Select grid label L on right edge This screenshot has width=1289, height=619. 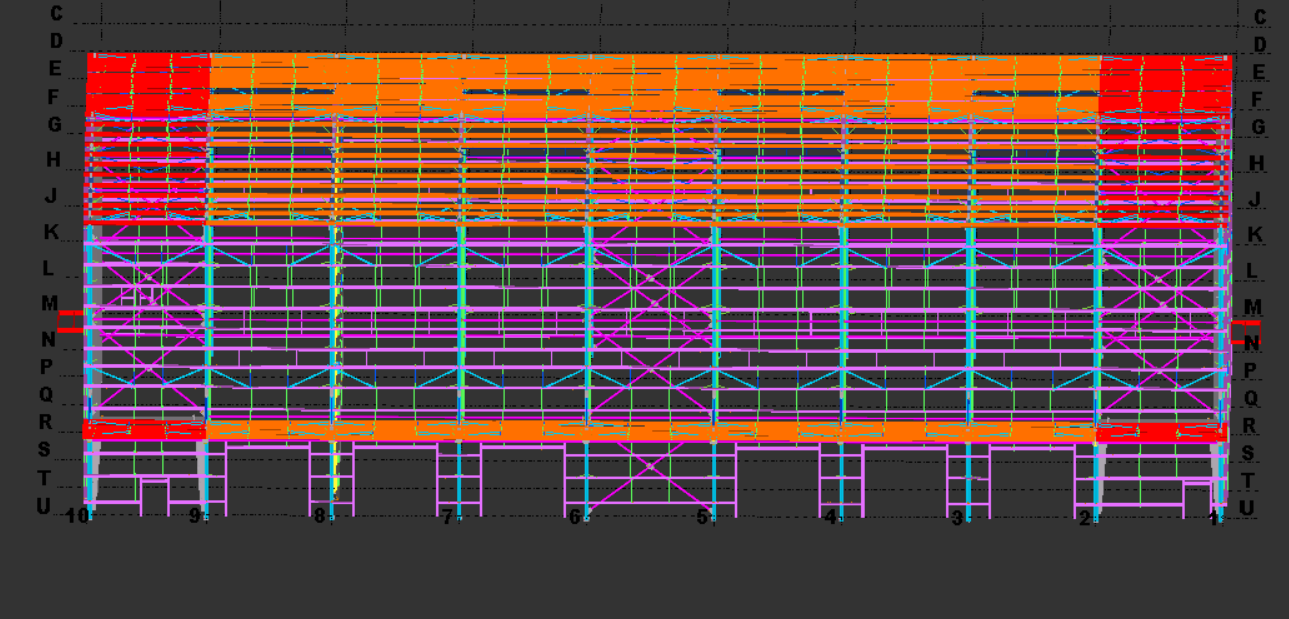point(1253,271)
